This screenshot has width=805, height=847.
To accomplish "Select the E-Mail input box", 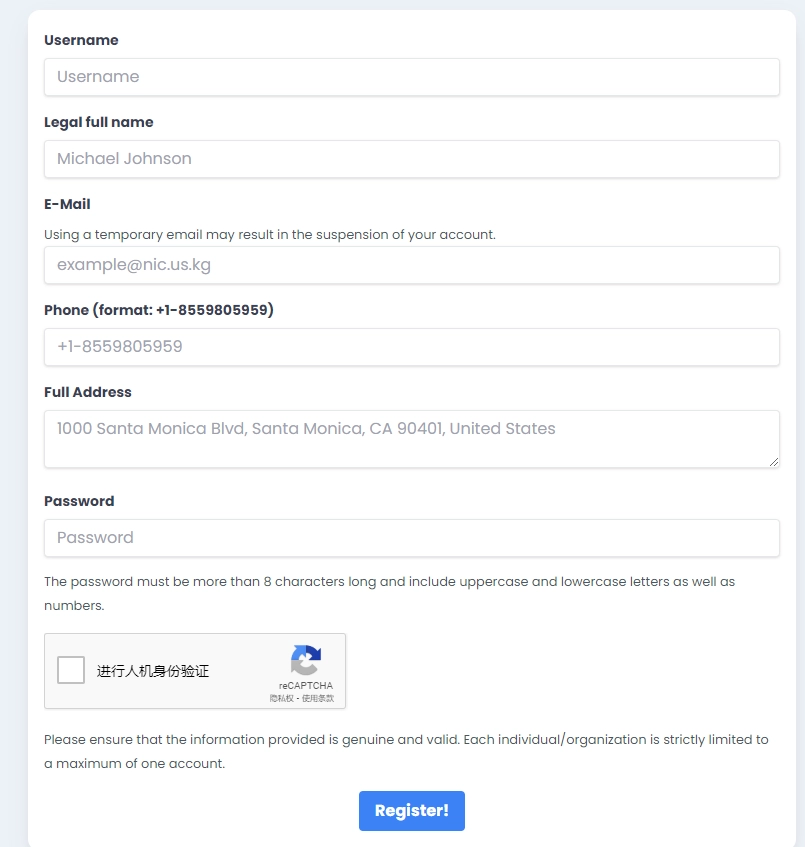I will tap(411, 265).
